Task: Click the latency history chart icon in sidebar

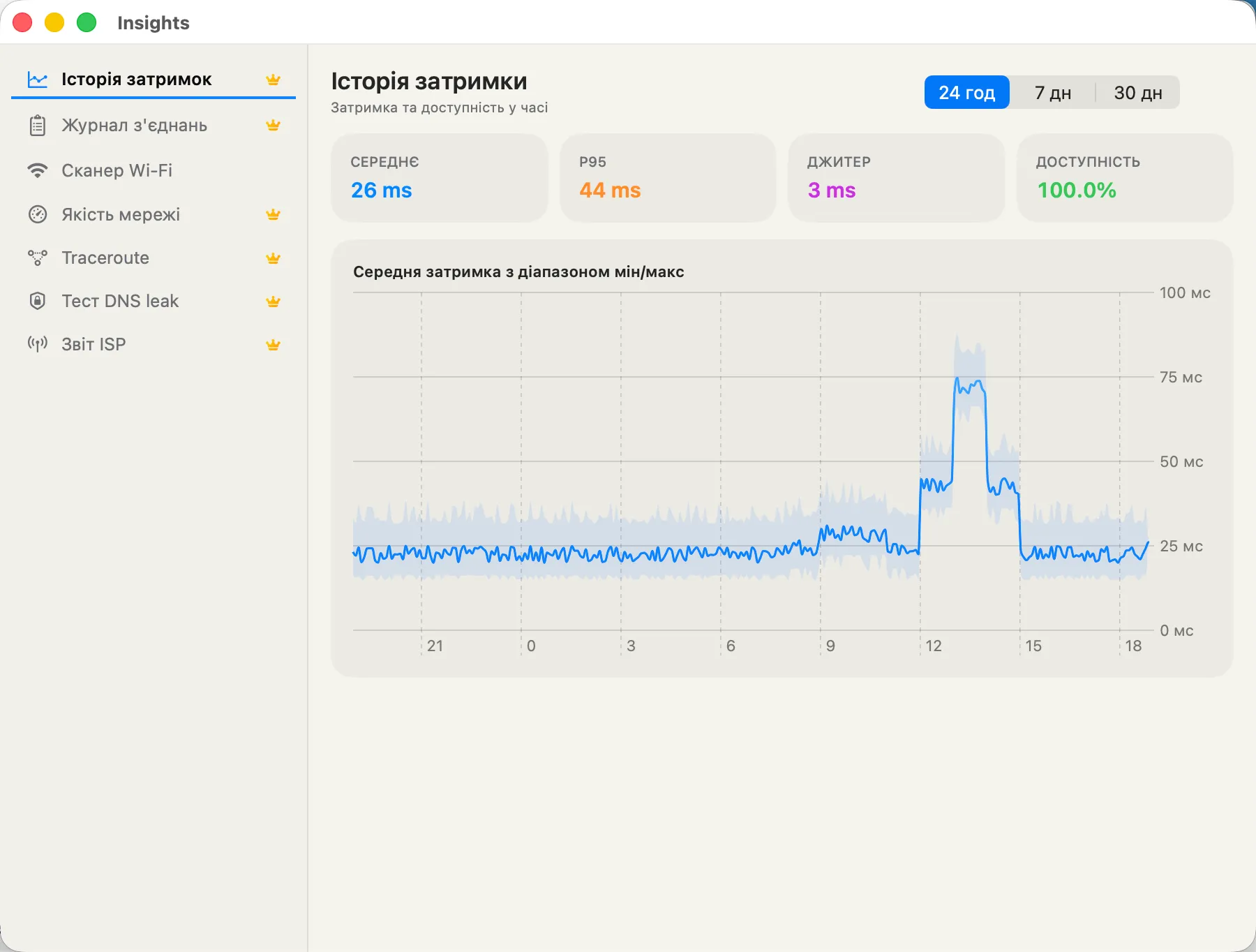Action: pos(38,80)
